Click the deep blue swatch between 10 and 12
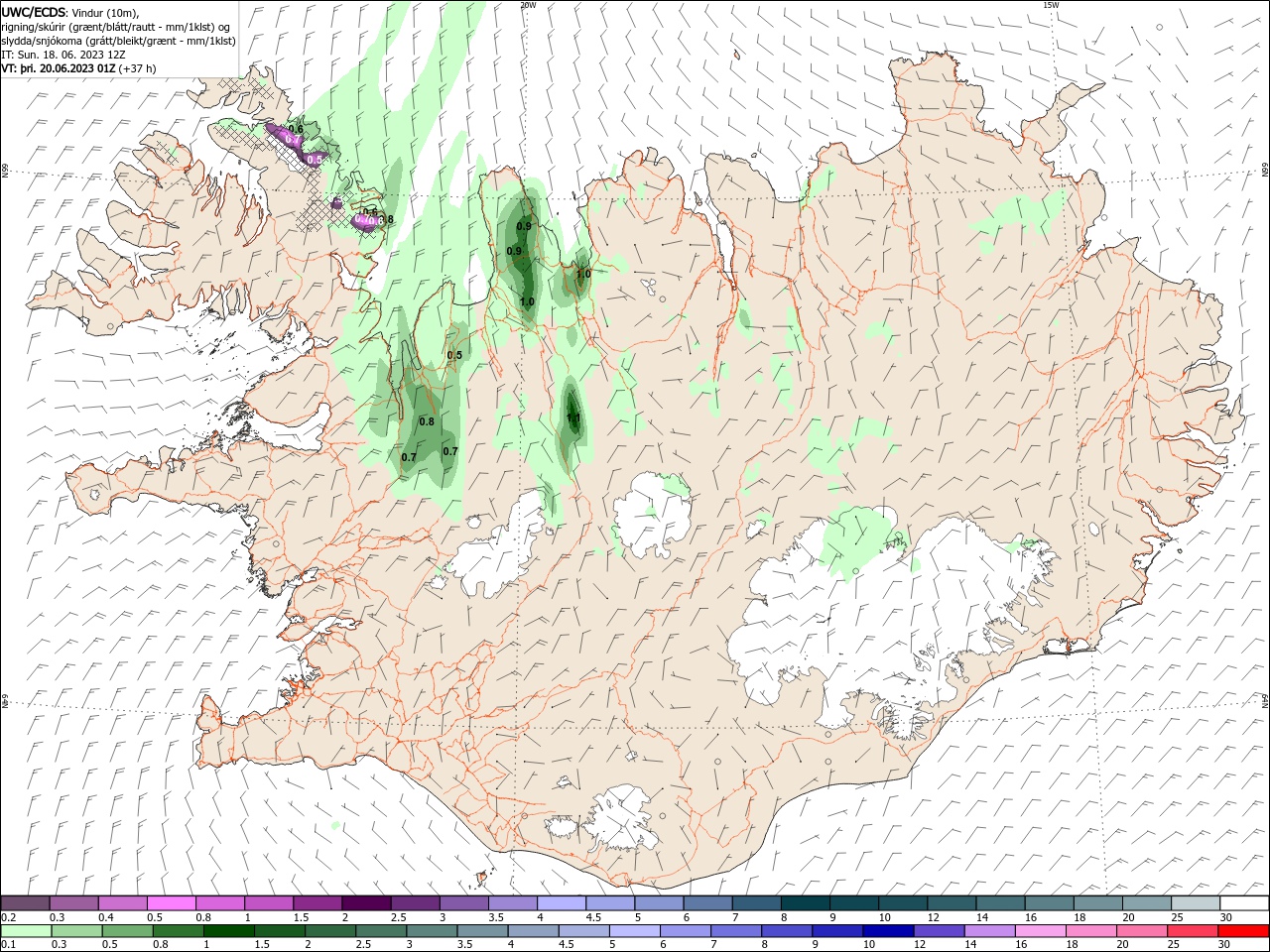The width and height of the screenshot is (1270, 952). tap(888, 931)
